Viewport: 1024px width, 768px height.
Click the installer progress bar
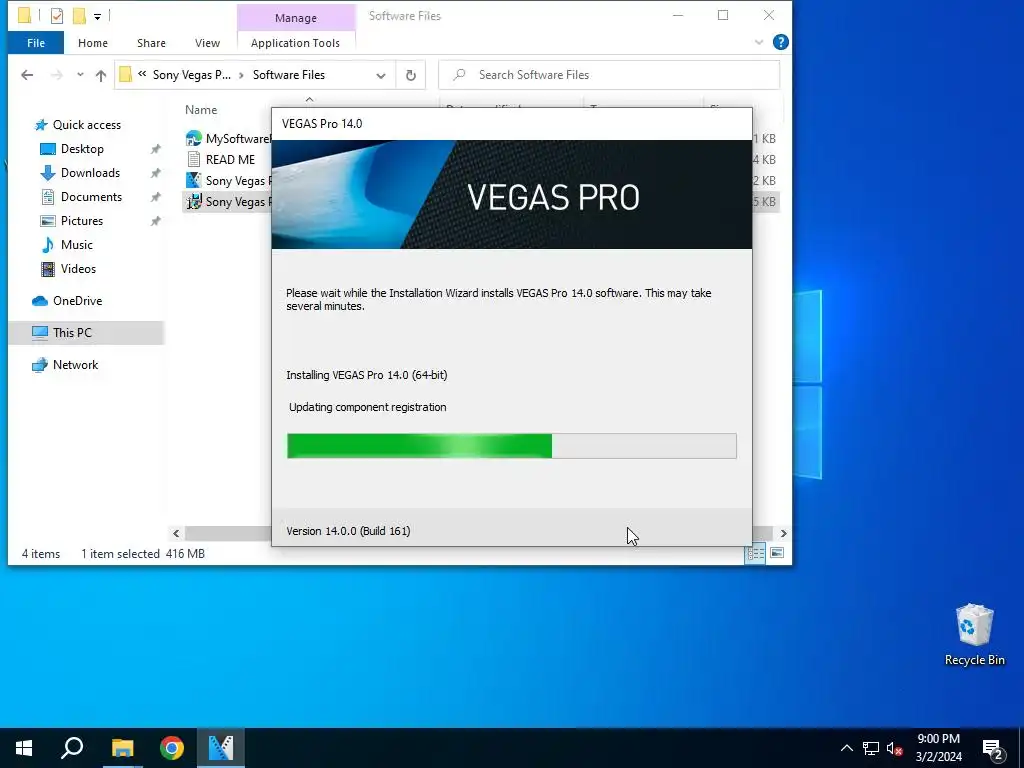point(511,446)
